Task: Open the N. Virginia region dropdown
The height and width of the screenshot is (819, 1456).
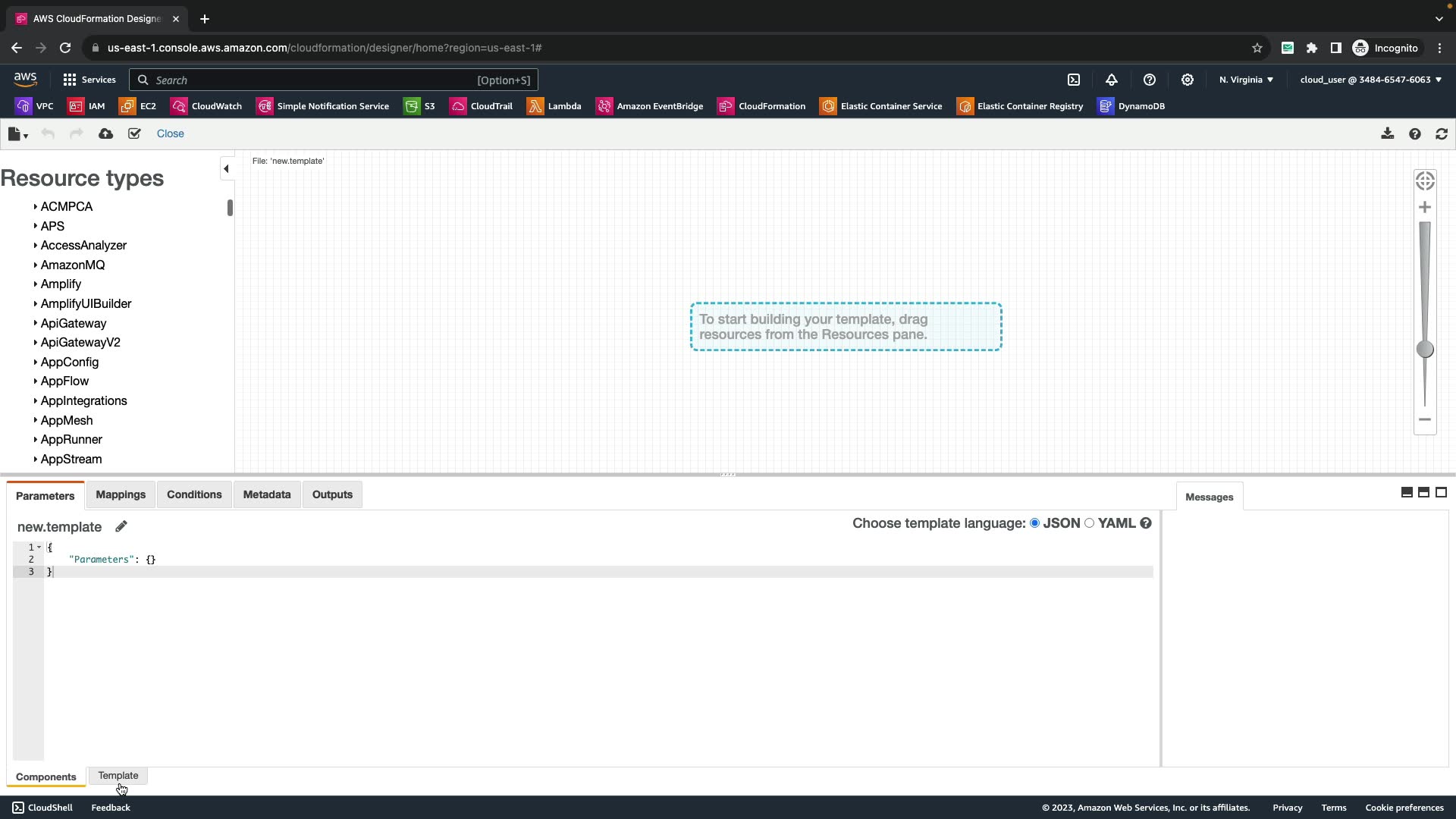Action: click(1246, 80)
